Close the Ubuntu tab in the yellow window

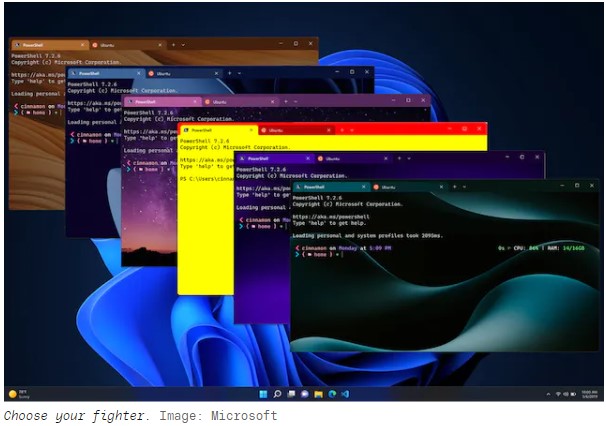coord(329,130)
